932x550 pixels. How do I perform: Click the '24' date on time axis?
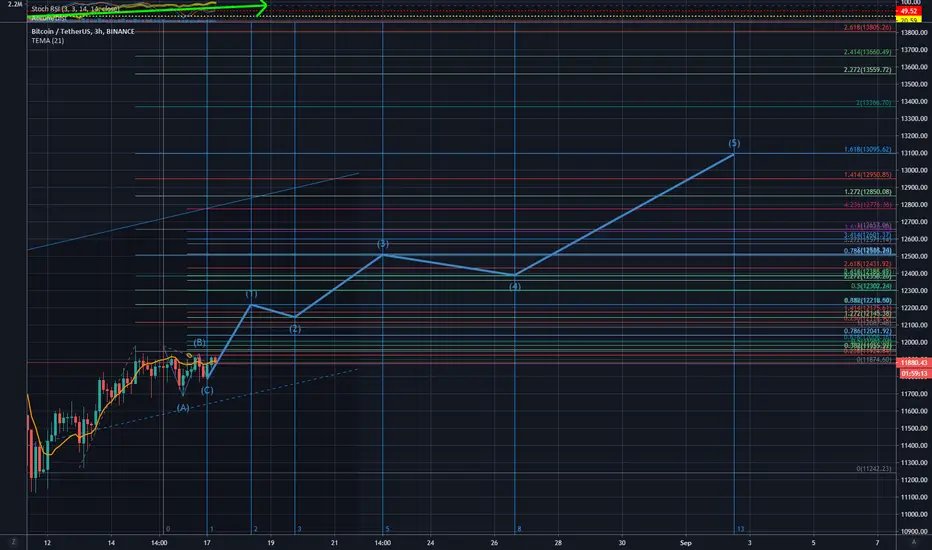pyautogui.click(x=430, y=542)
